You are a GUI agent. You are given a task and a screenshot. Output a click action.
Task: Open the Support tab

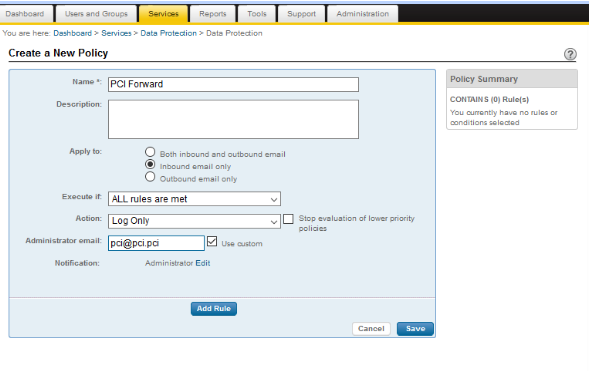click(301, 14)
